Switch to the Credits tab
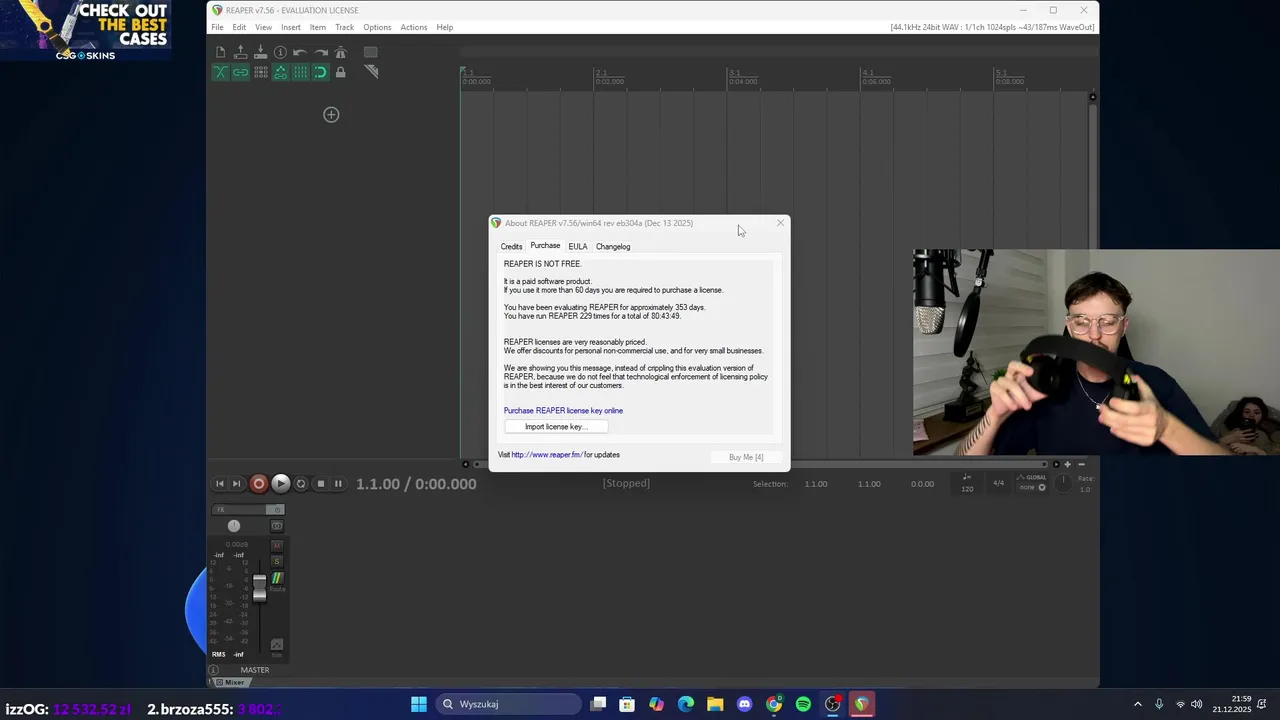This screenshot has height=720, width=1280. click(511, 246)
